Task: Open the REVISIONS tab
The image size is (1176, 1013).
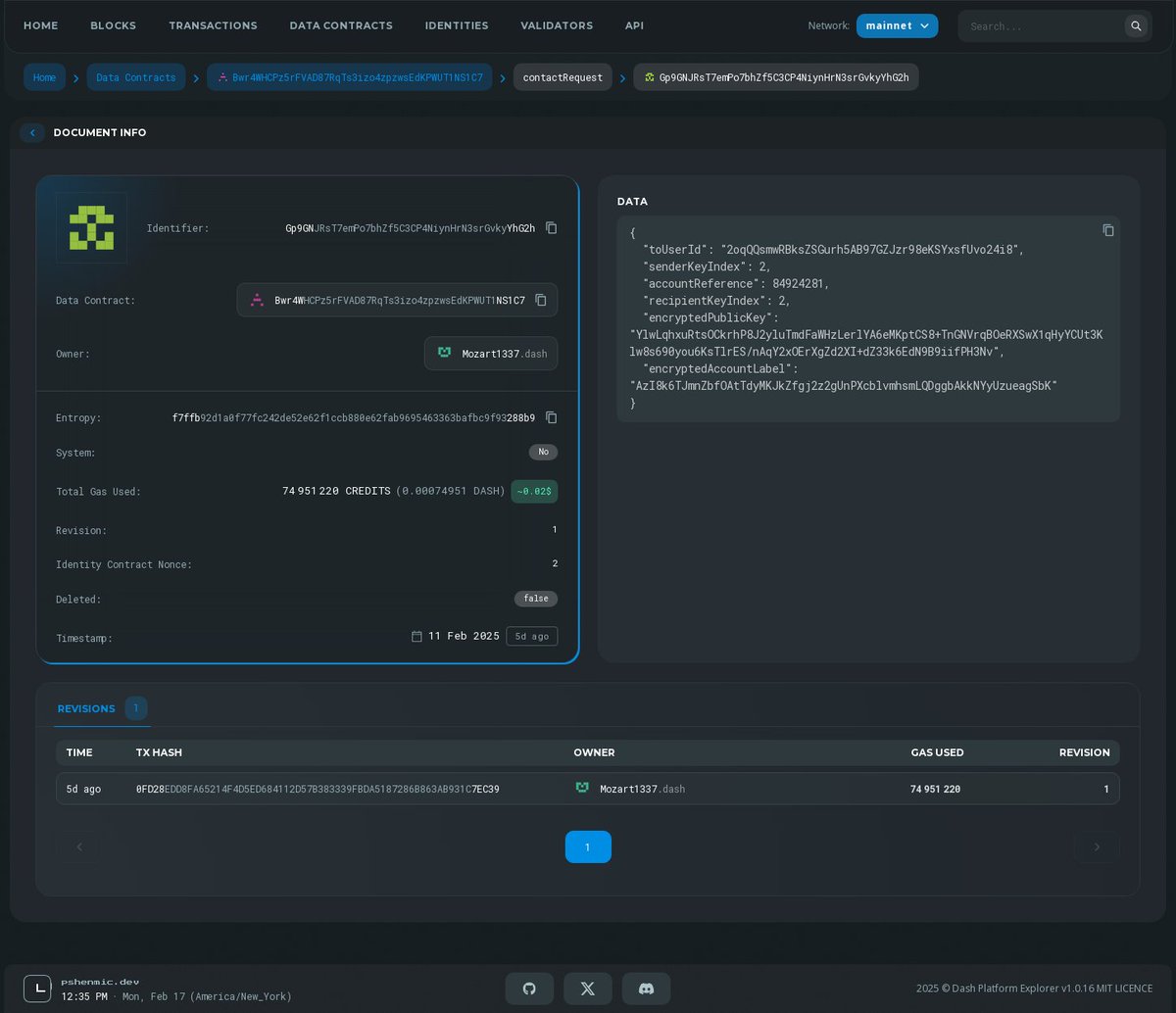Action: [x=86, y=708]
